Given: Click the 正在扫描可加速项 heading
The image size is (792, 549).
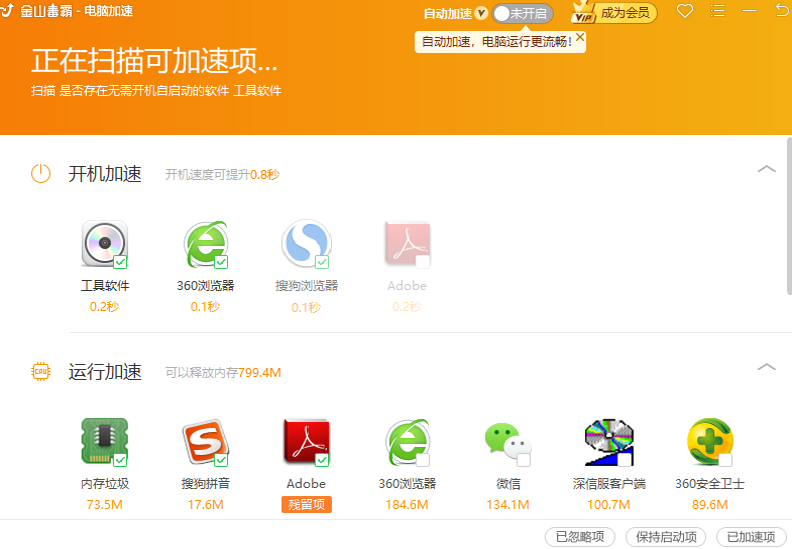Looking at the screenshot, I should [x=155, y=61].
